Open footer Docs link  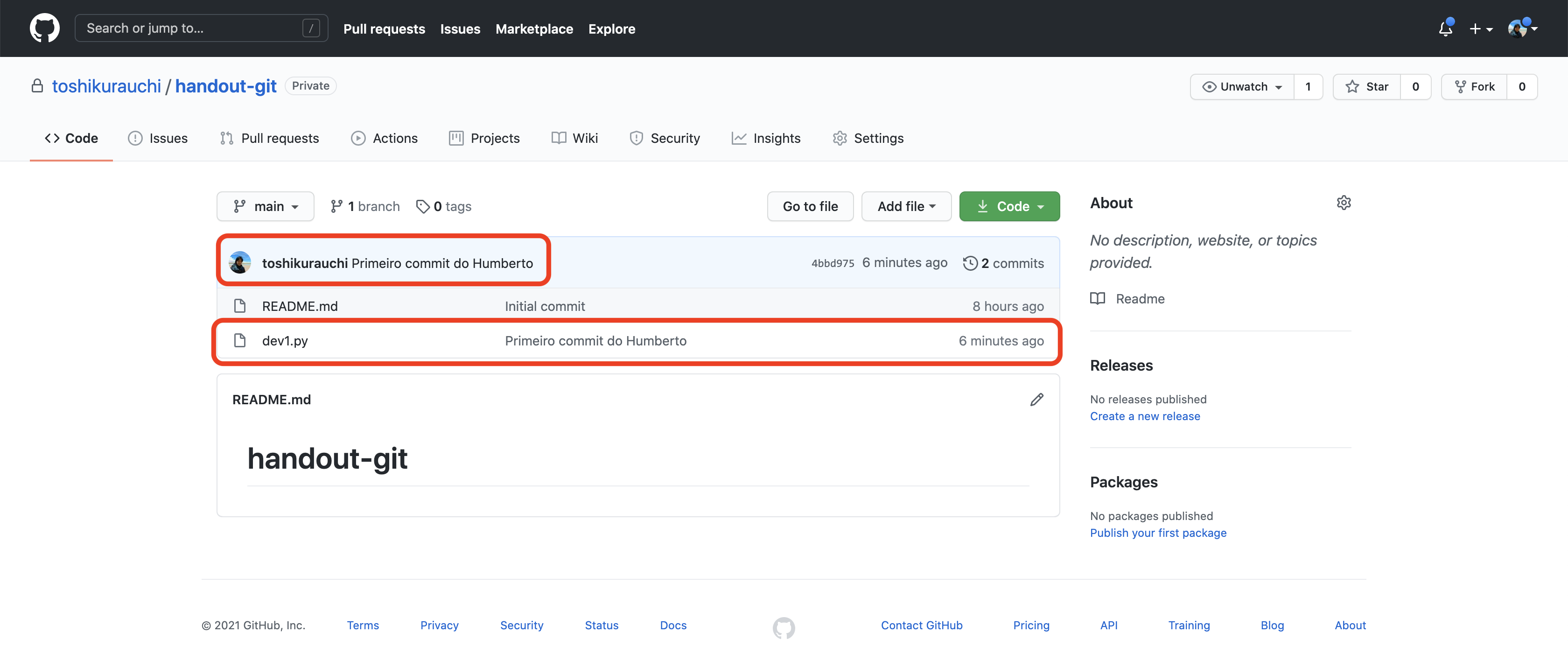673,625
